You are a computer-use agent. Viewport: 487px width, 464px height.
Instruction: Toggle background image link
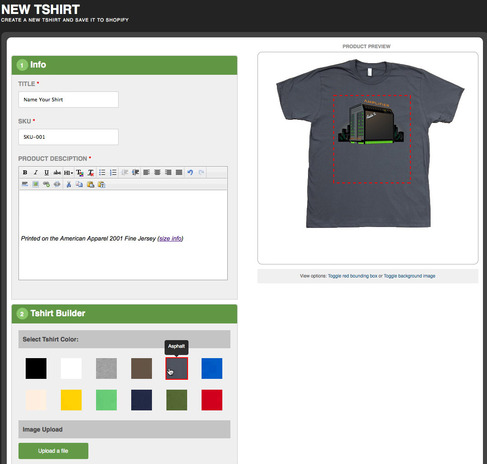409,276
